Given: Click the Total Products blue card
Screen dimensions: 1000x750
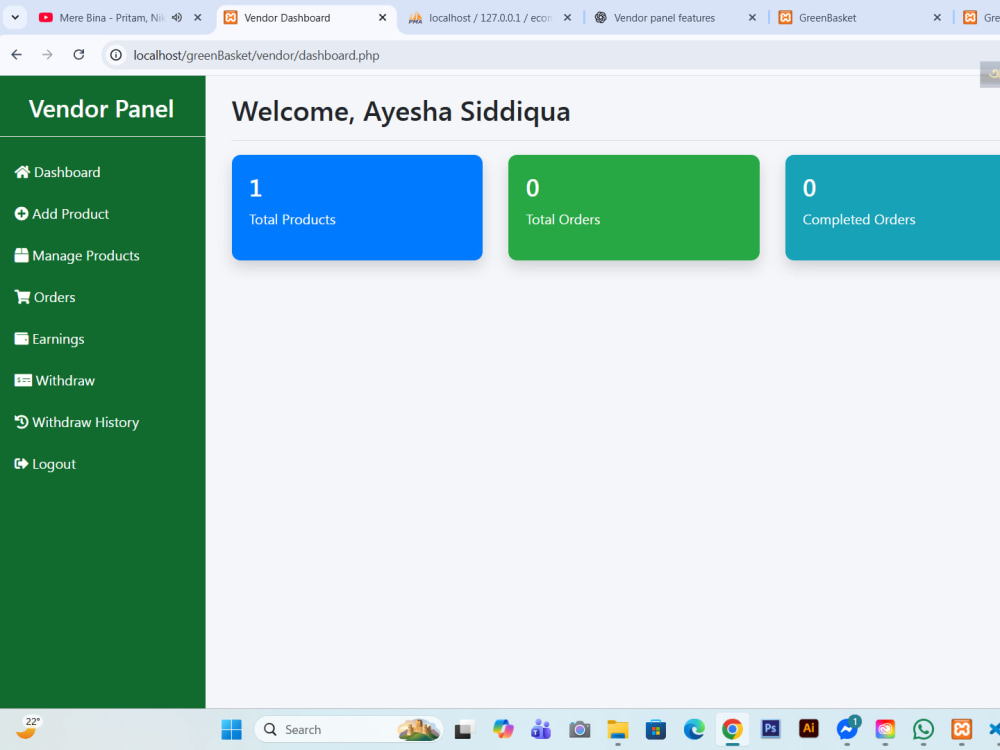Looking at the screenshot, I should click(357, 207).
